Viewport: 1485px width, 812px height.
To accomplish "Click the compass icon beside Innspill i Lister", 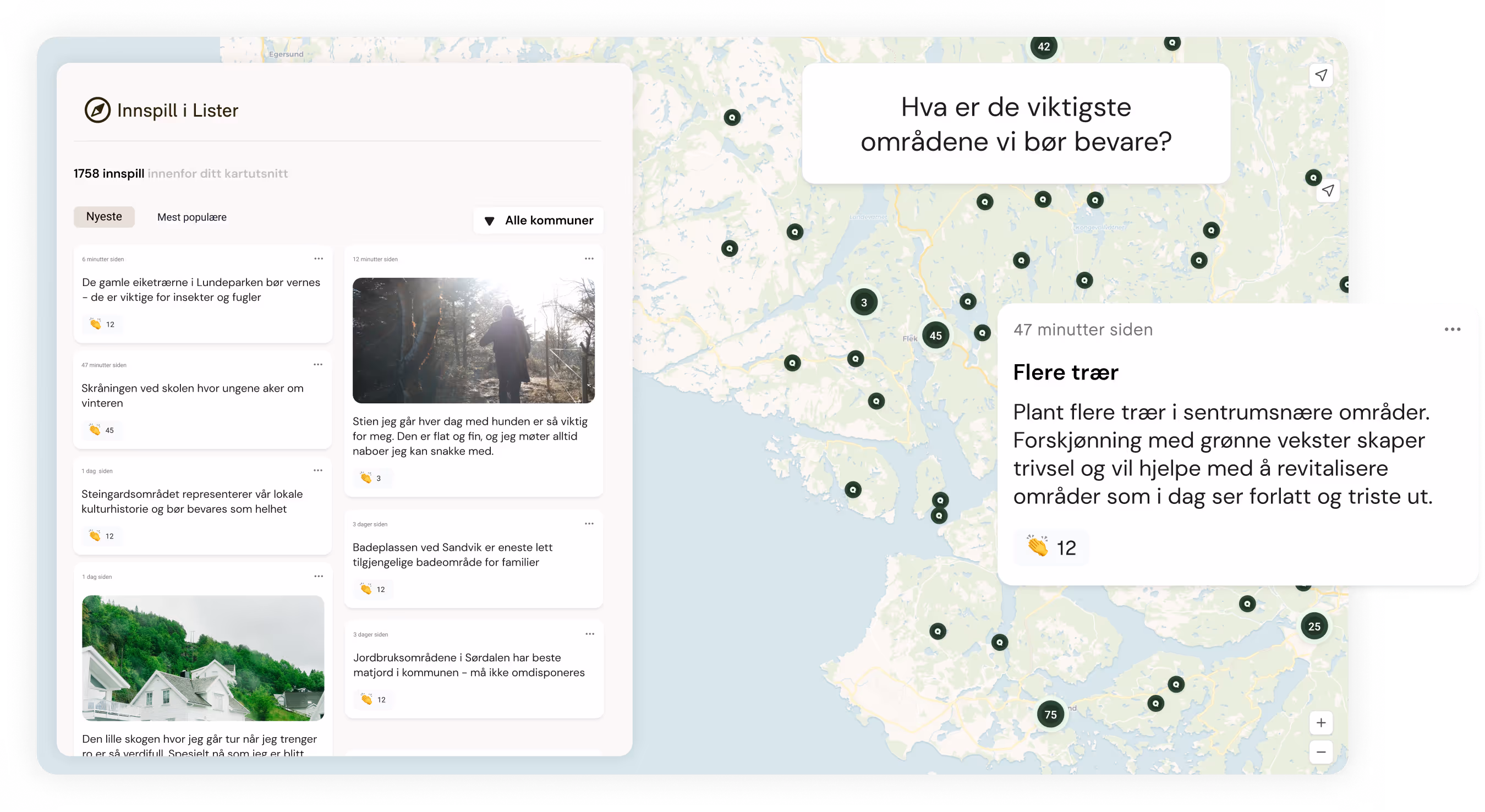I will pyautogui.click(x=97, y=110).
